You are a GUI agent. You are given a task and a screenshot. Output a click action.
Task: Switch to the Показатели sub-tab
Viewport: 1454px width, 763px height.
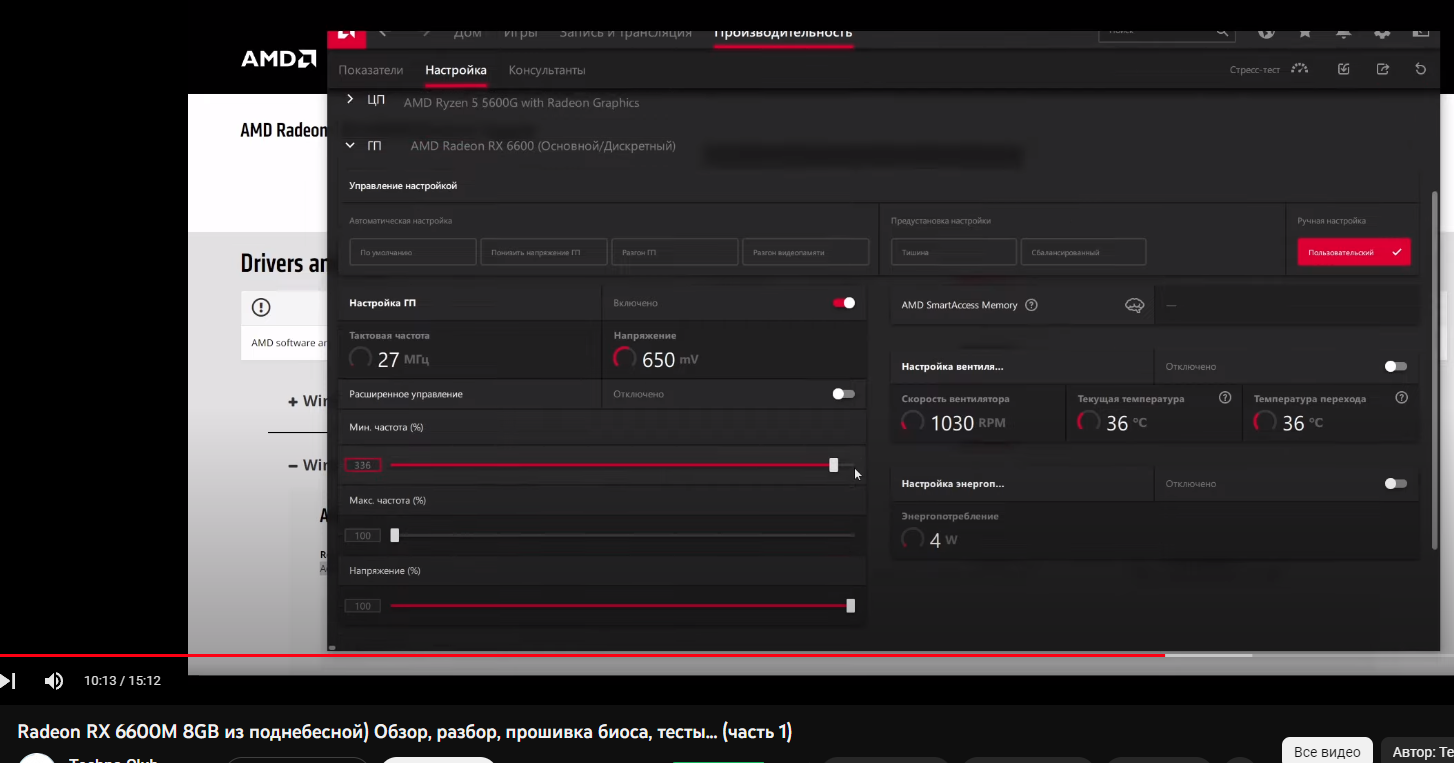click(x=371, y=70)
